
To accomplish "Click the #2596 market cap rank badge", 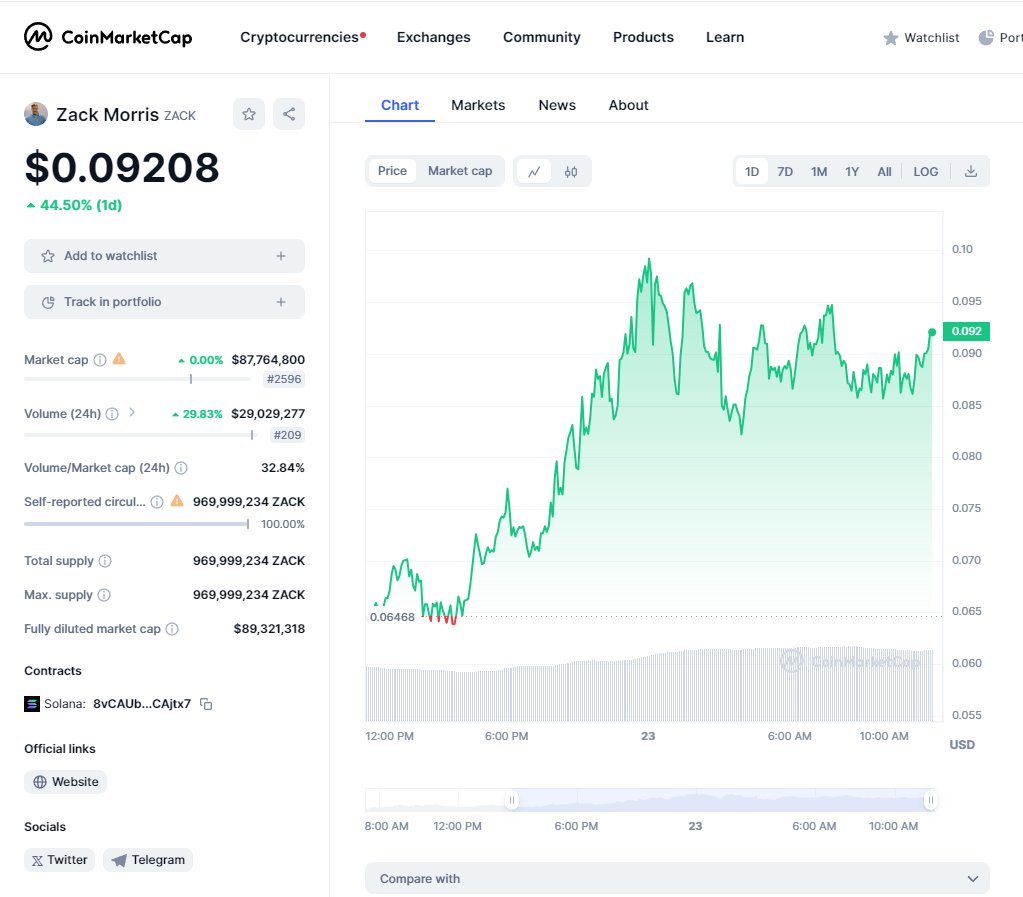I will click(x=284, y=379).
